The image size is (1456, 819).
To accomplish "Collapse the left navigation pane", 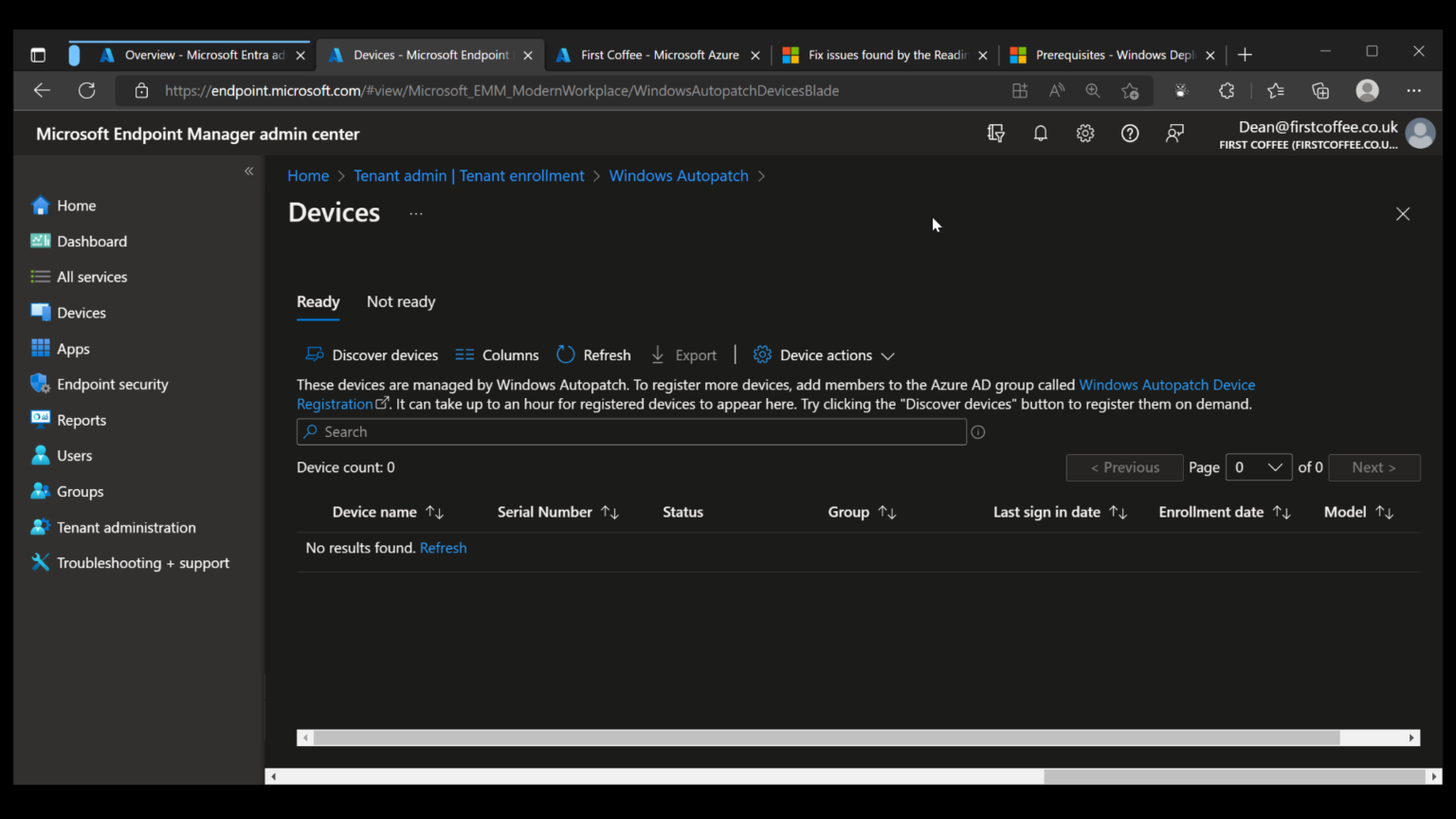I will pyautogui.click(x=248, y=171).
